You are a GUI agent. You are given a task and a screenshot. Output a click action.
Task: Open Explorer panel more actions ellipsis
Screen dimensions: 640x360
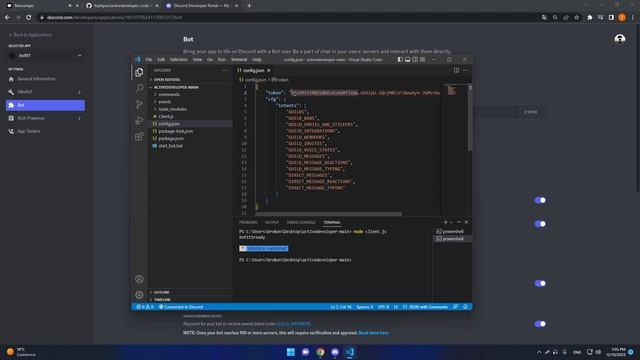225,70
